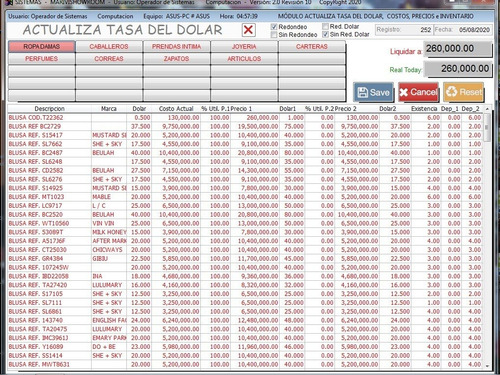
Task: Click the 4,680,000.00 Costo Actual cell
Action: click(176, 276)
